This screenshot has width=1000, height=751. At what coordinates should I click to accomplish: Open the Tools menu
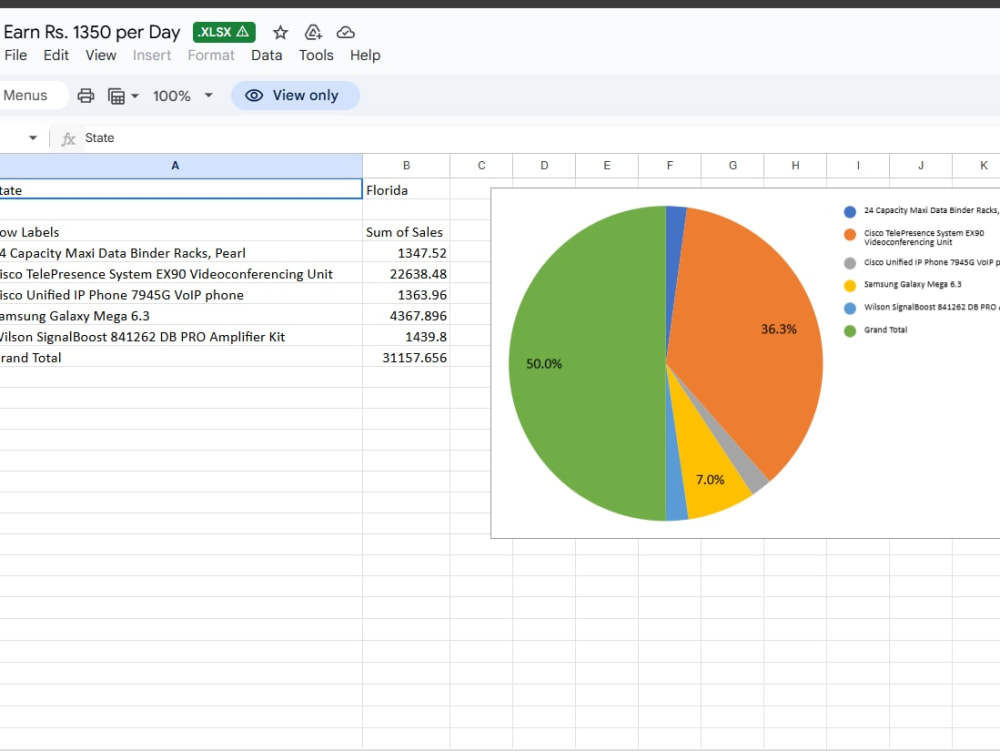pos(316,55)
